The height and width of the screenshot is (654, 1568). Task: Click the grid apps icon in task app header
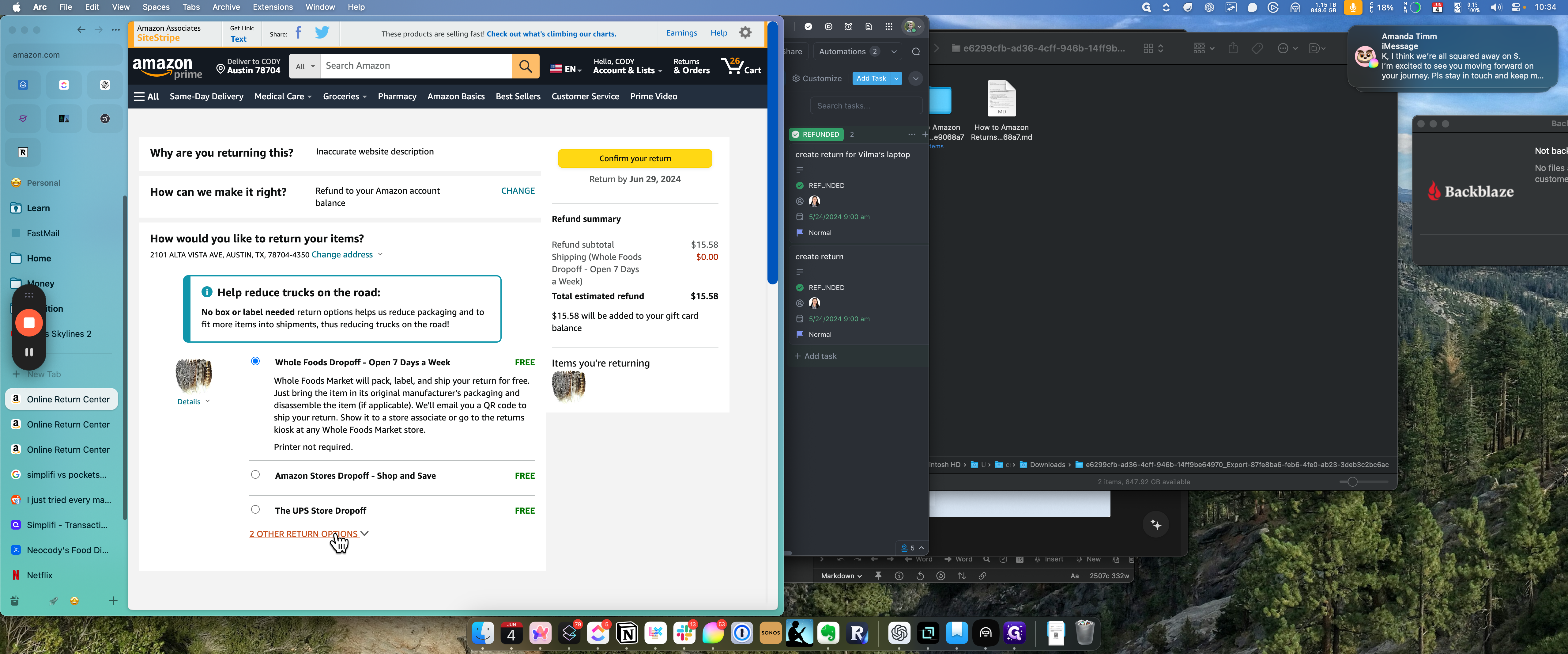(x=889, y=27)
